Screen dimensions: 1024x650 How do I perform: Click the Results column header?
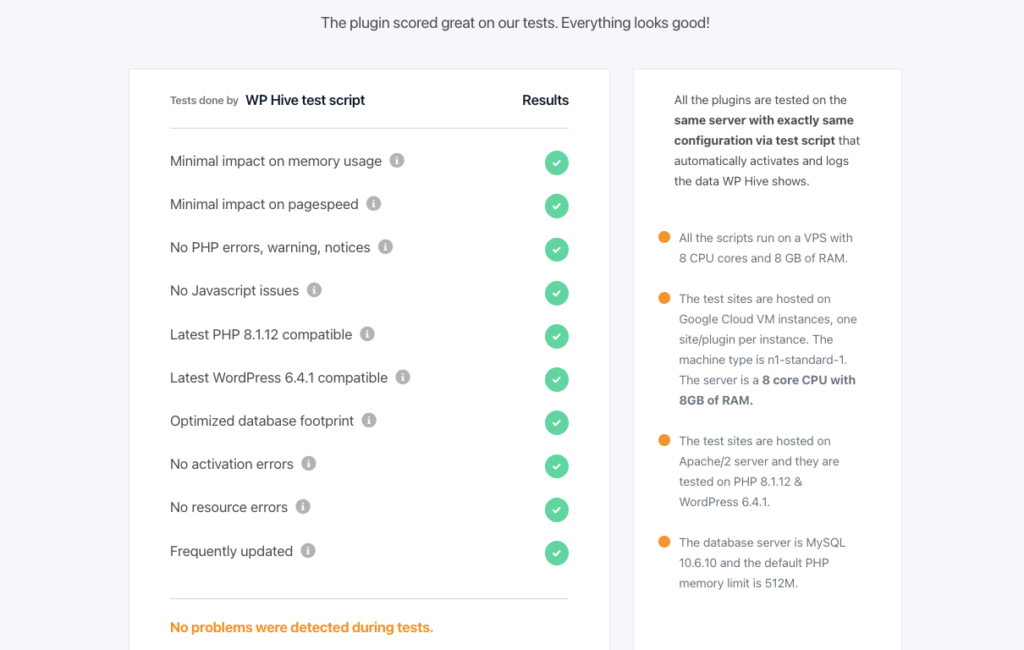[545, 100]
